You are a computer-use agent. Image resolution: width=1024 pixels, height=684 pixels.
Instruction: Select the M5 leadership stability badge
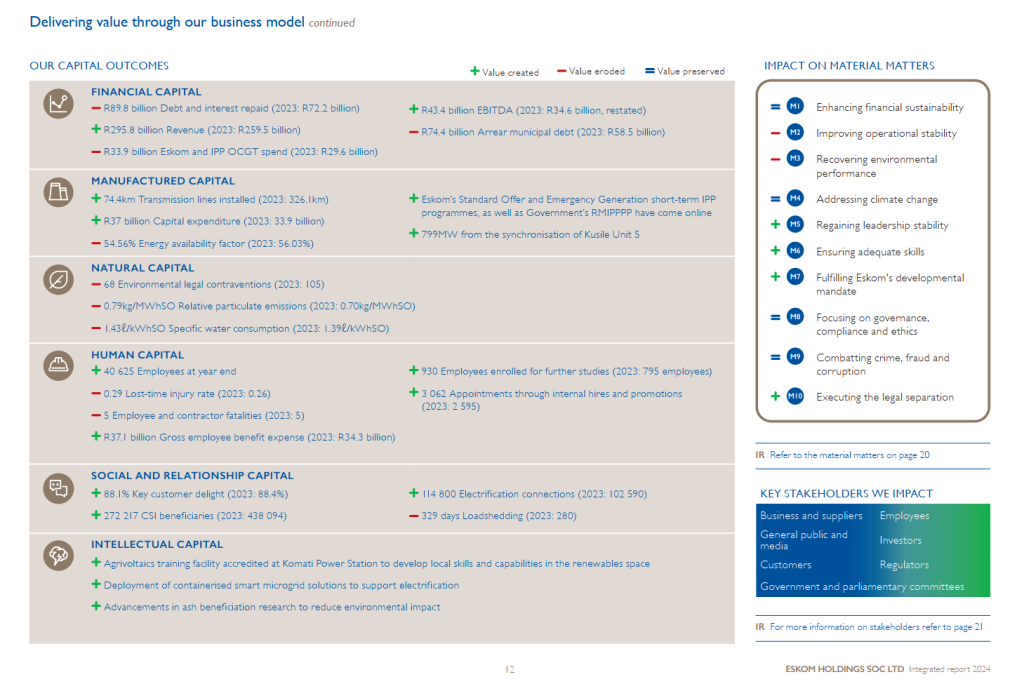pyautogui.click(x=795, y=225)
